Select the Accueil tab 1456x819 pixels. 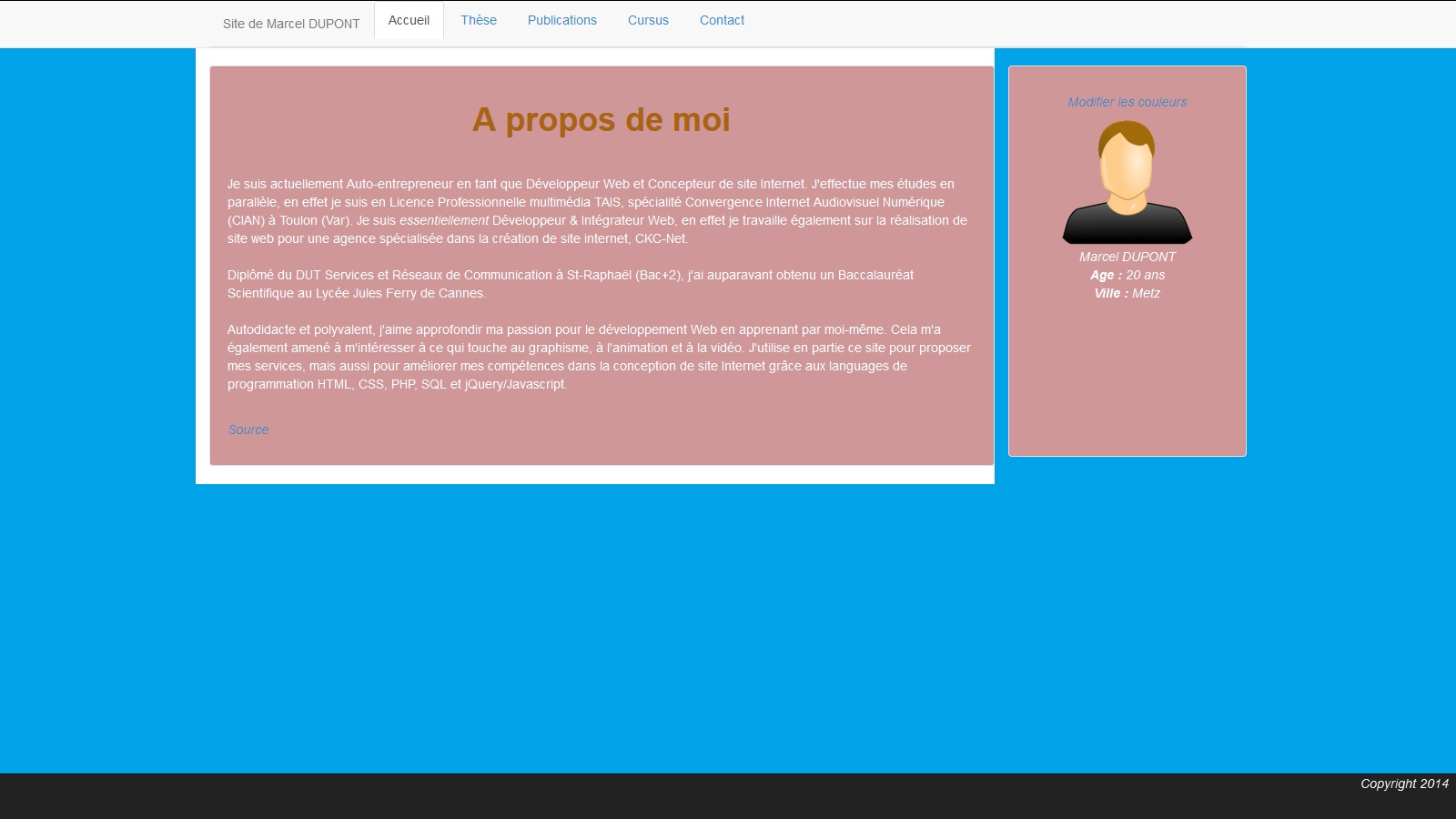coord(409,20)
